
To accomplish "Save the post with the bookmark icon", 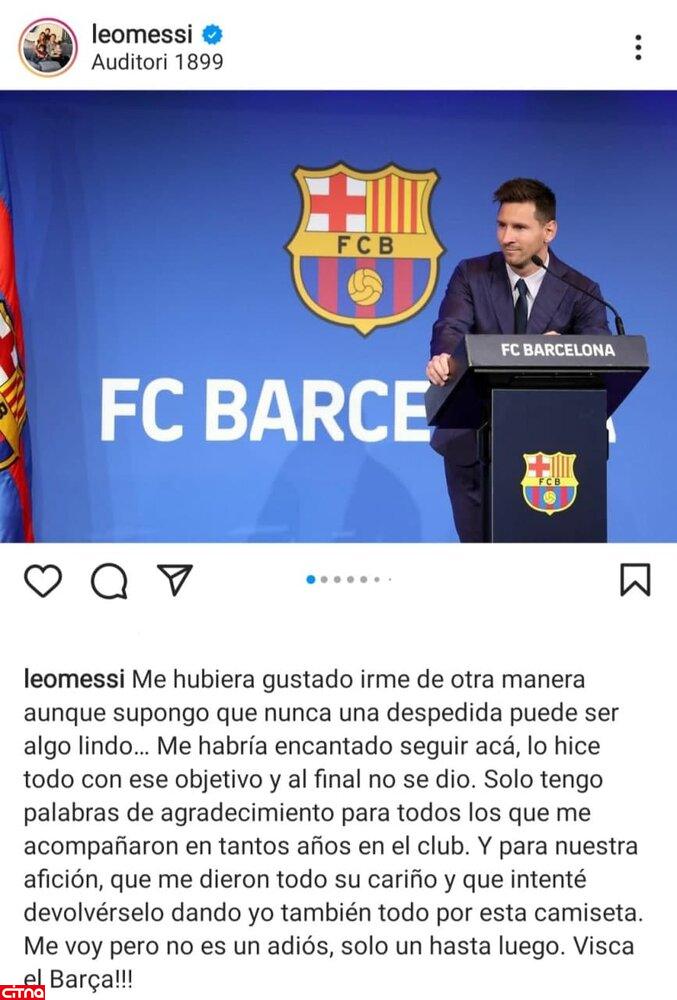I will (x=635, y=580).
